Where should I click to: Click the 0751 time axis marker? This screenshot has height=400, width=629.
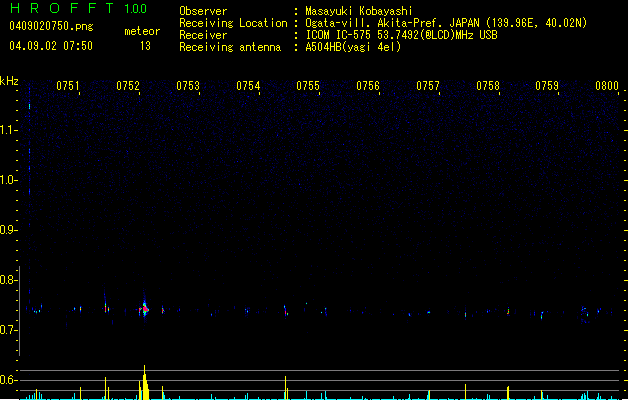click(67, 86)
